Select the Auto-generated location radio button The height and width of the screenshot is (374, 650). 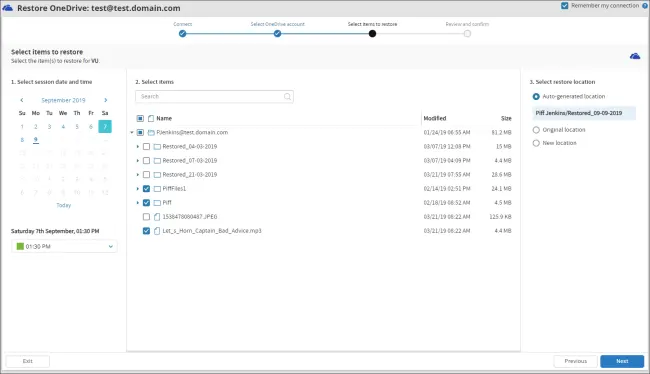click(x=536, y=97)
